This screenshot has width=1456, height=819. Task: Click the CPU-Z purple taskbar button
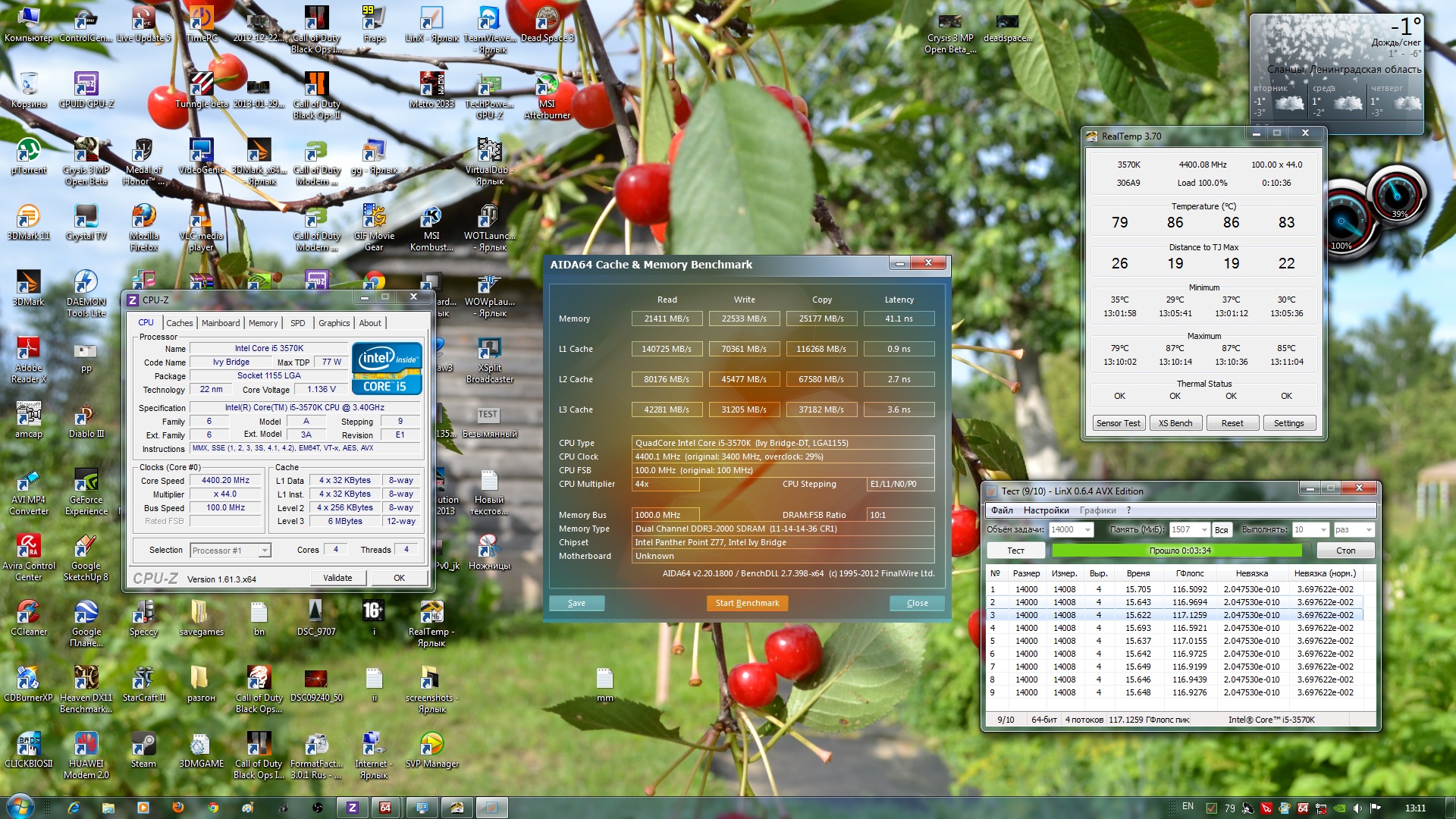pos(353,808)
